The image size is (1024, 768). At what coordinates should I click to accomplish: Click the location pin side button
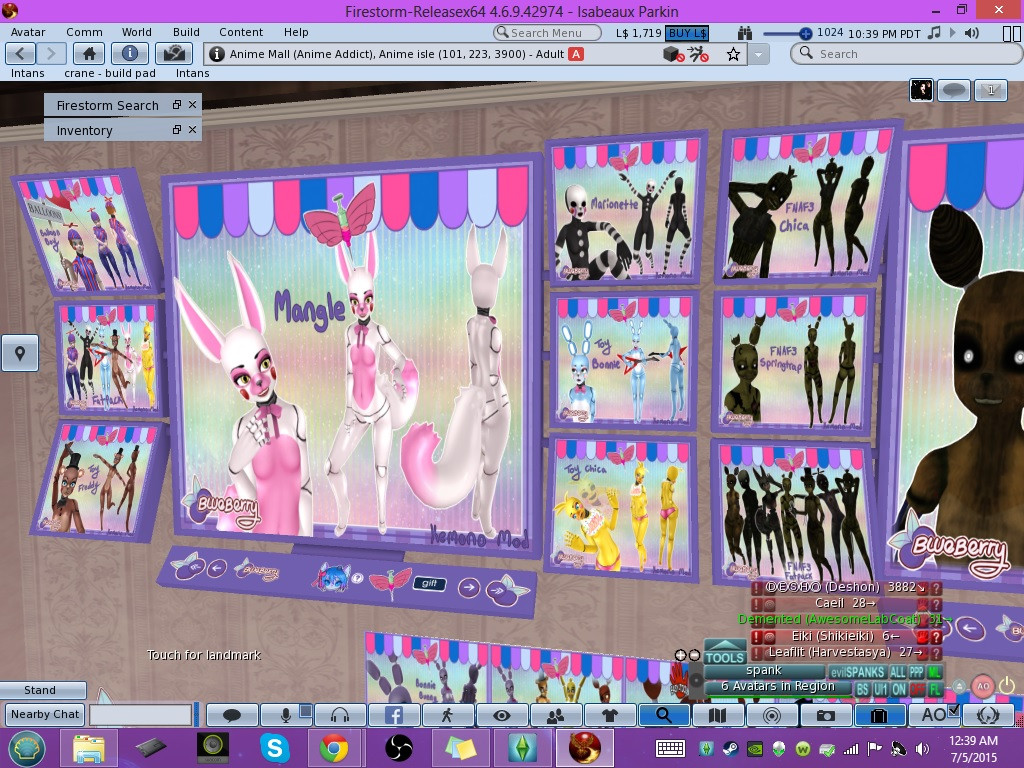click(20, 353)
